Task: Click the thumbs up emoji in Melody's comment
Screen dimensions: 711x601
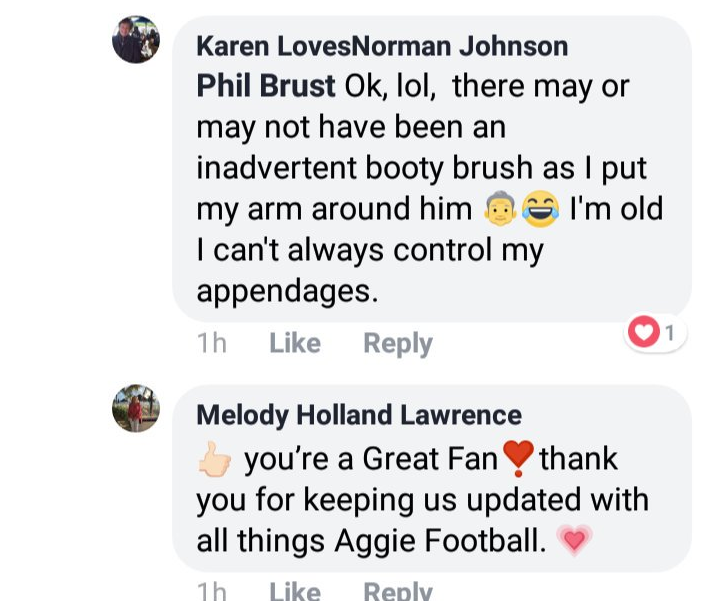Action: click(214, 460)
